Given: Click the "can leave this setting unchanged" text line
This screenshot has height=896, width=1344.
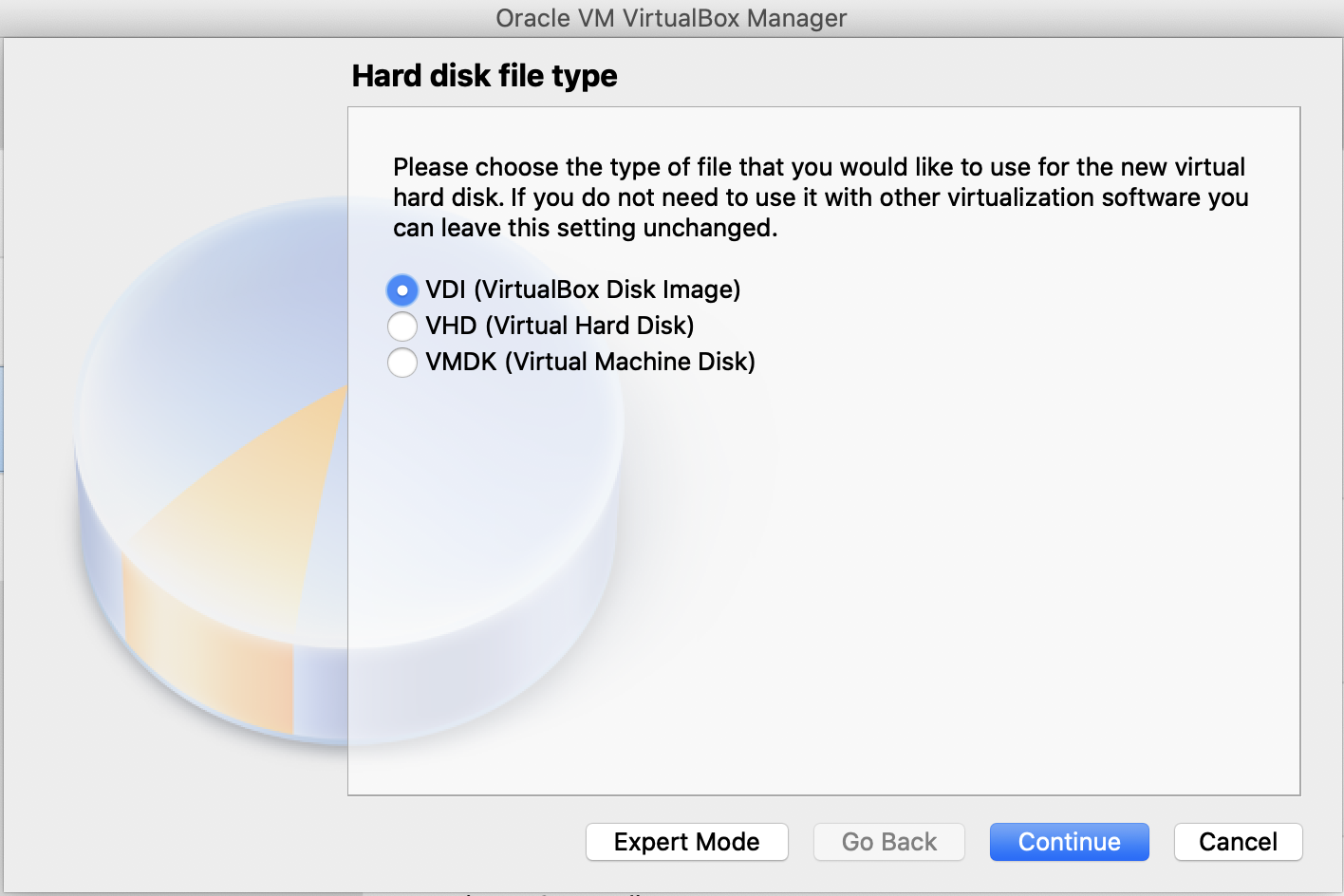Looking at the screenshot, I should [585, 228].
